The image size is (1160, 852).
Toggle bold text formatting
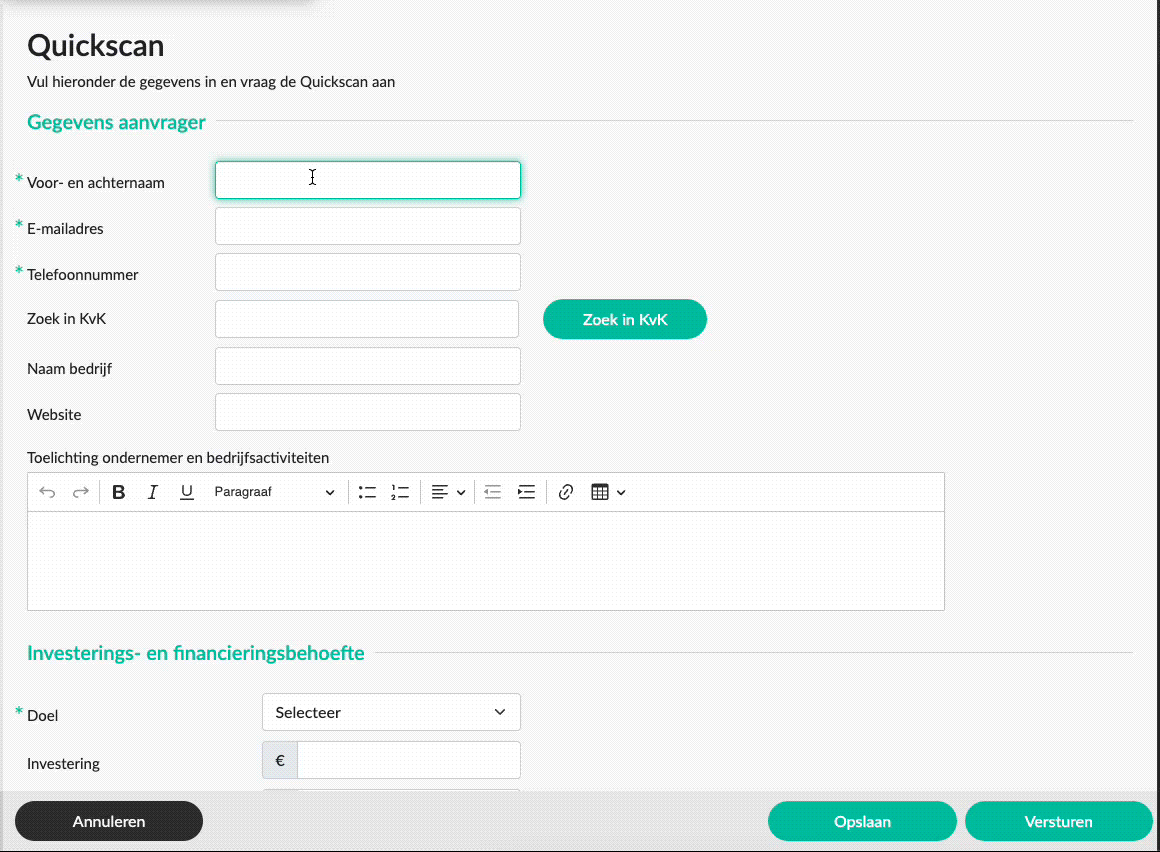pos(119,492)
